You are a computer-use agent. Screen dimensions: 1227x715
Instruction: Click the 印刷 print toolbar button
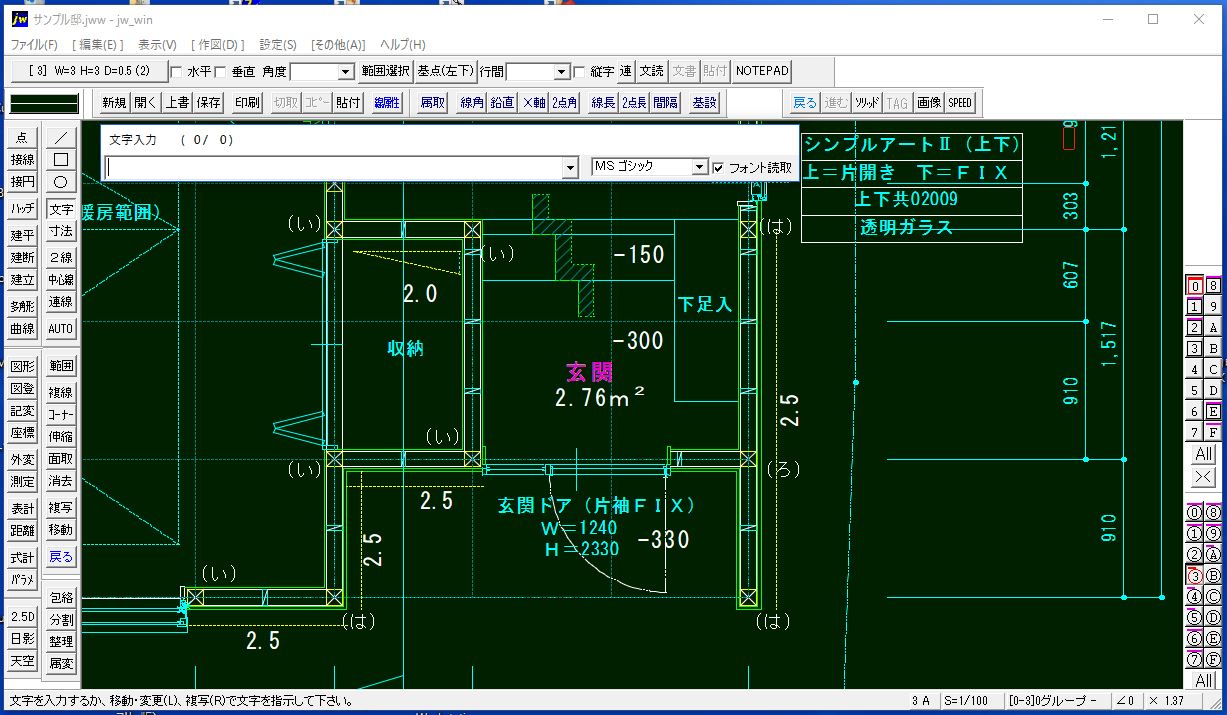pyautogui.click(x=247, y=102)
